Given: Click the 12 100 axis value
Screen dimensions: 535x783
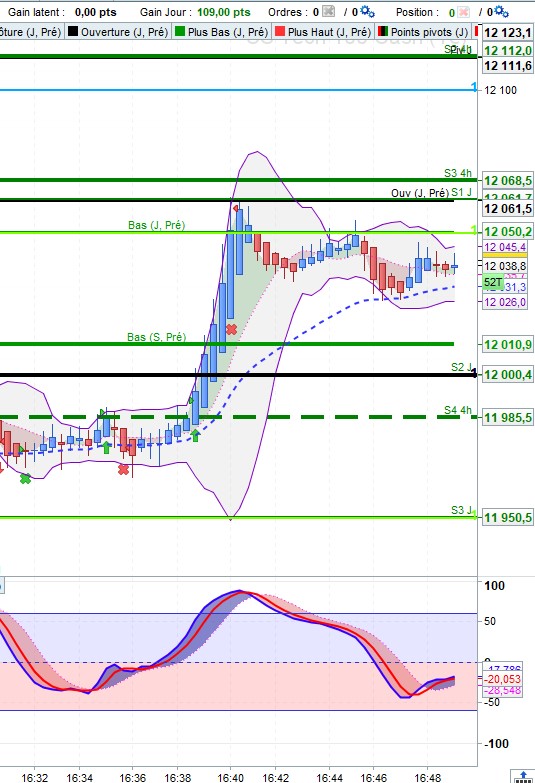Looking at the screenshot, I should pos(501,90).
